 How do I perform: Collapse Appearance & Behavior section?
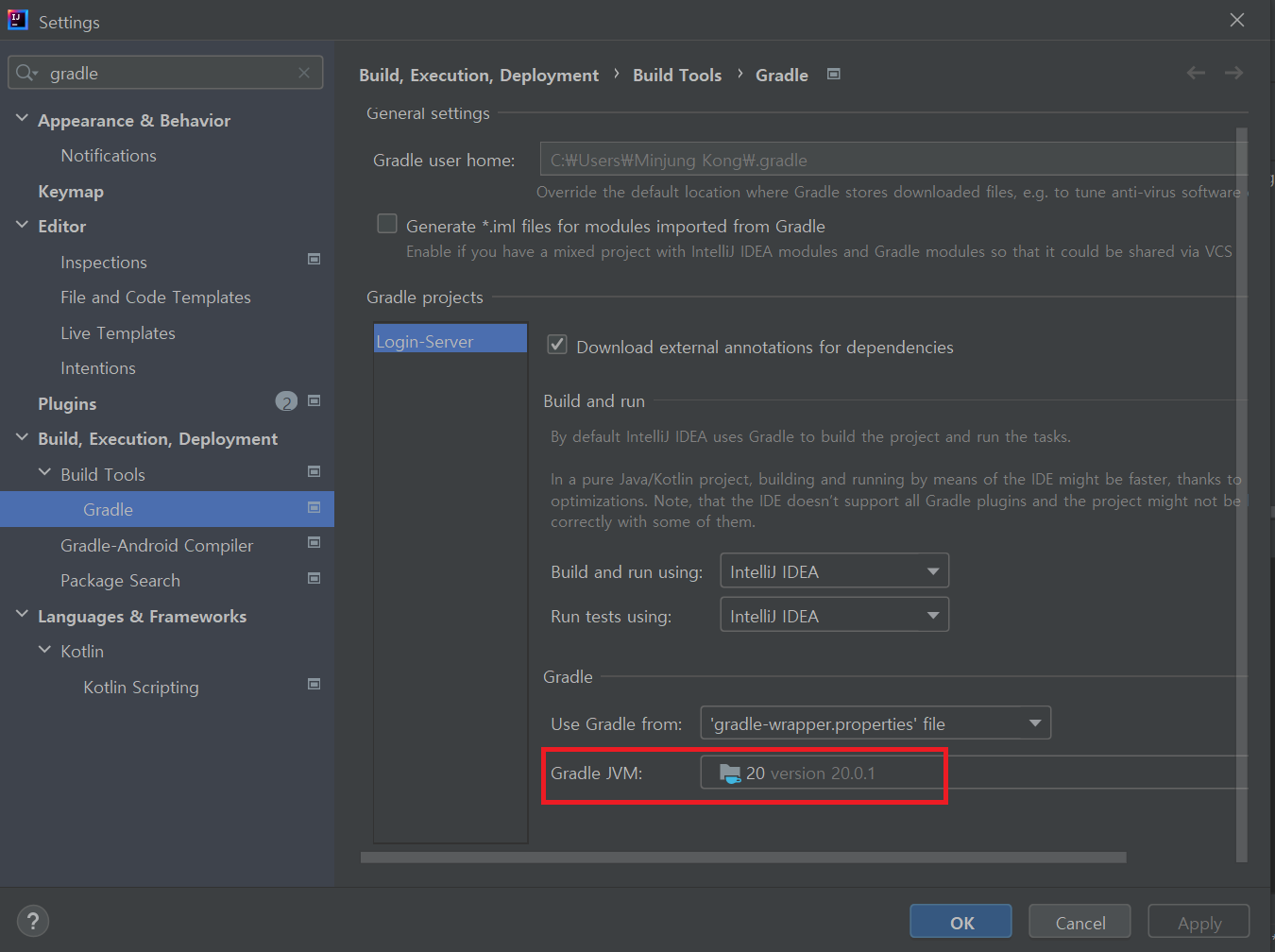tap(23, 118)
